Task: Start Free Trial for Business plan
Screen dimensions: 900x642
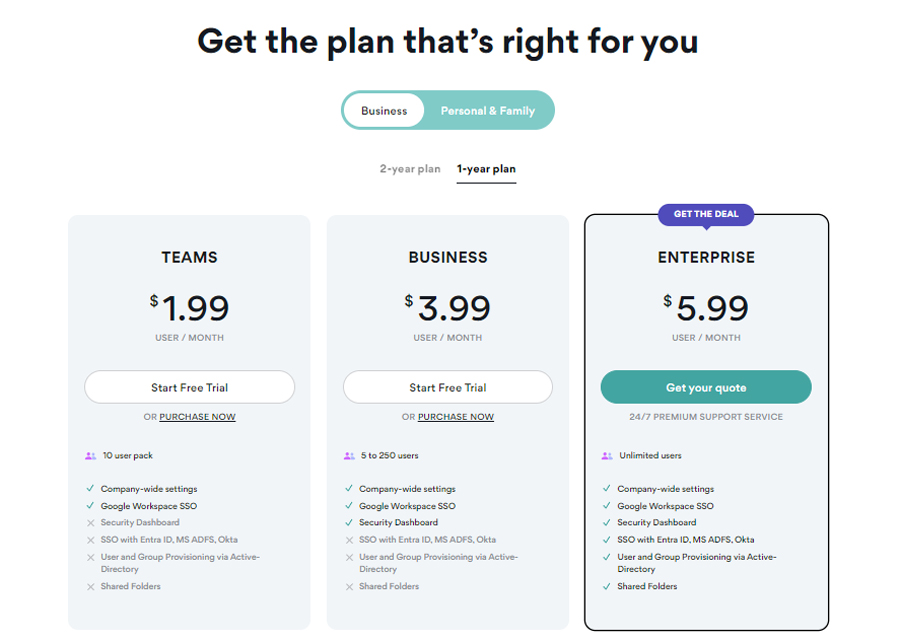Action: point(448,387)
